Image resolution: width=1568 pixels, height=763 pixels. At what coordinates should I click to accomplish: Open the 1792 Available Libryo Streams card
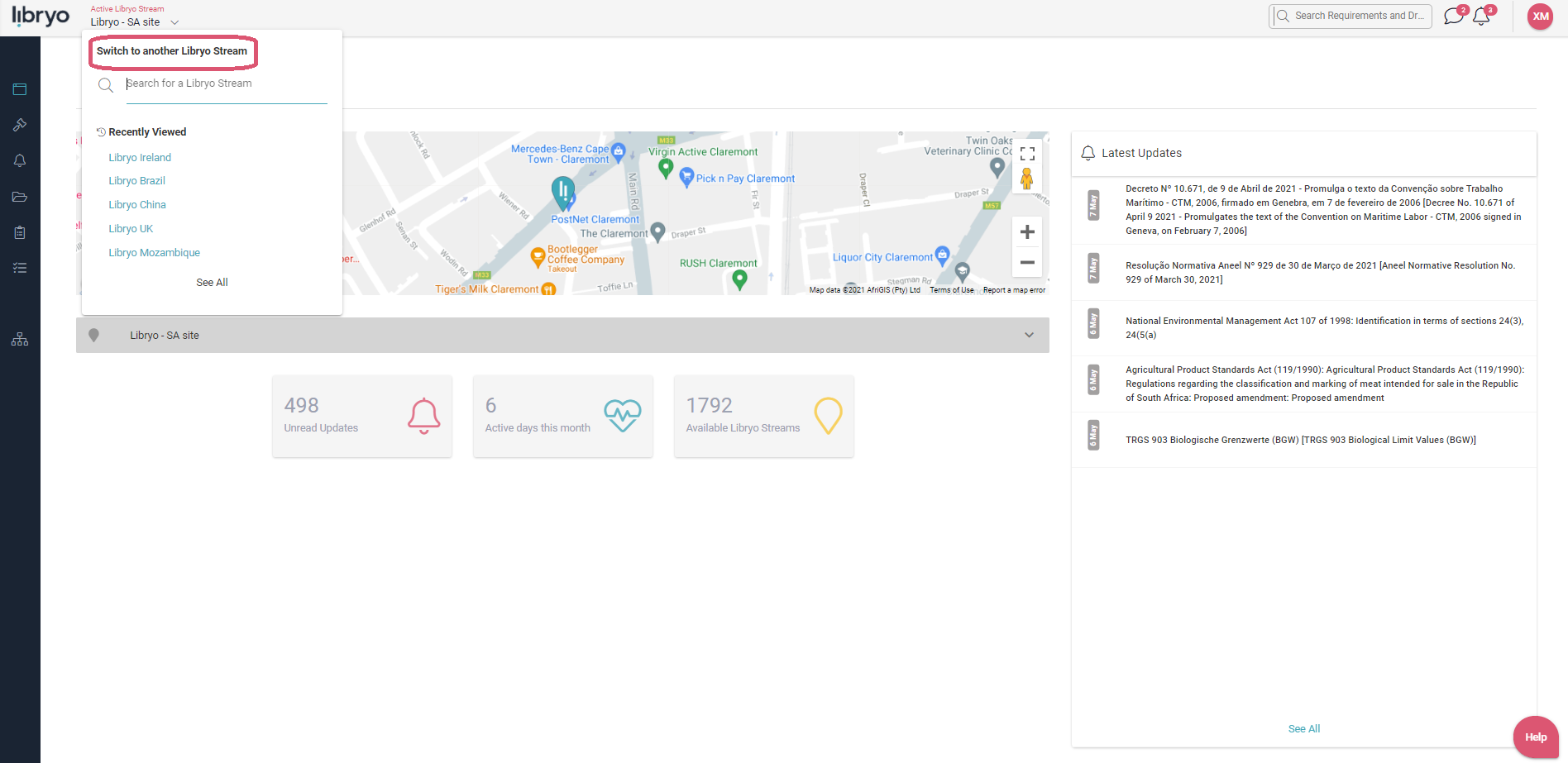pyautogui.click(x=763, y=416)
